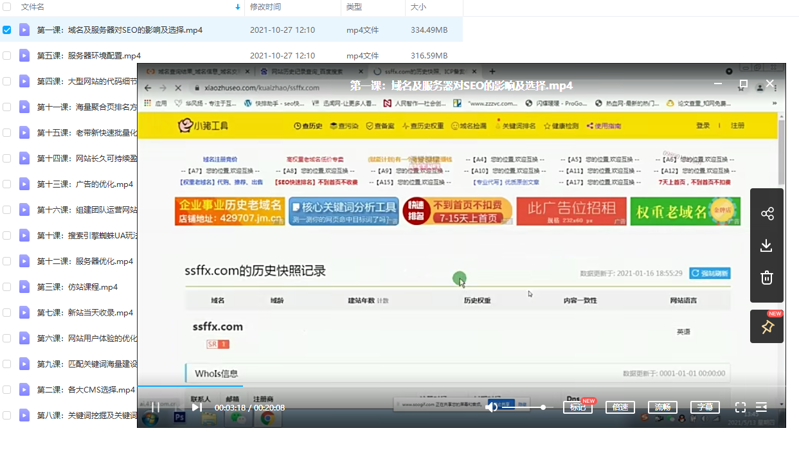Select checkbox for 第十一课 file

(x=7, y=107)
